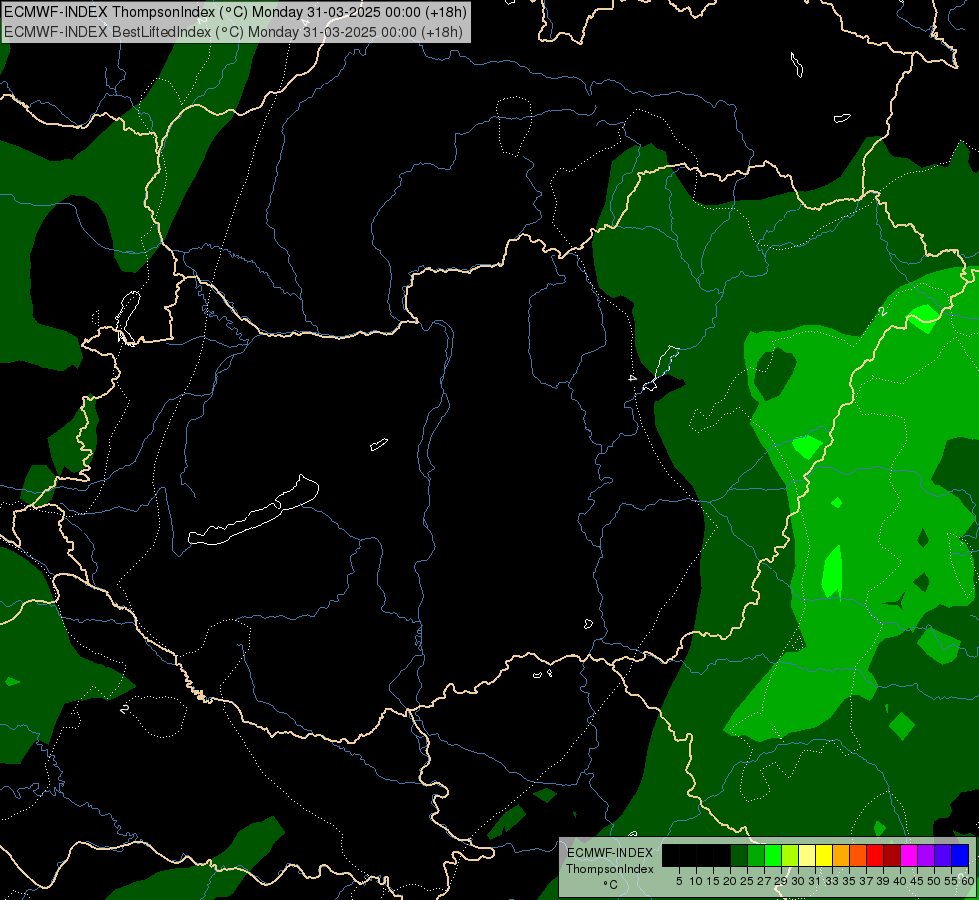Pick the red-orange 35–37 legend swatch

[857, 855]
